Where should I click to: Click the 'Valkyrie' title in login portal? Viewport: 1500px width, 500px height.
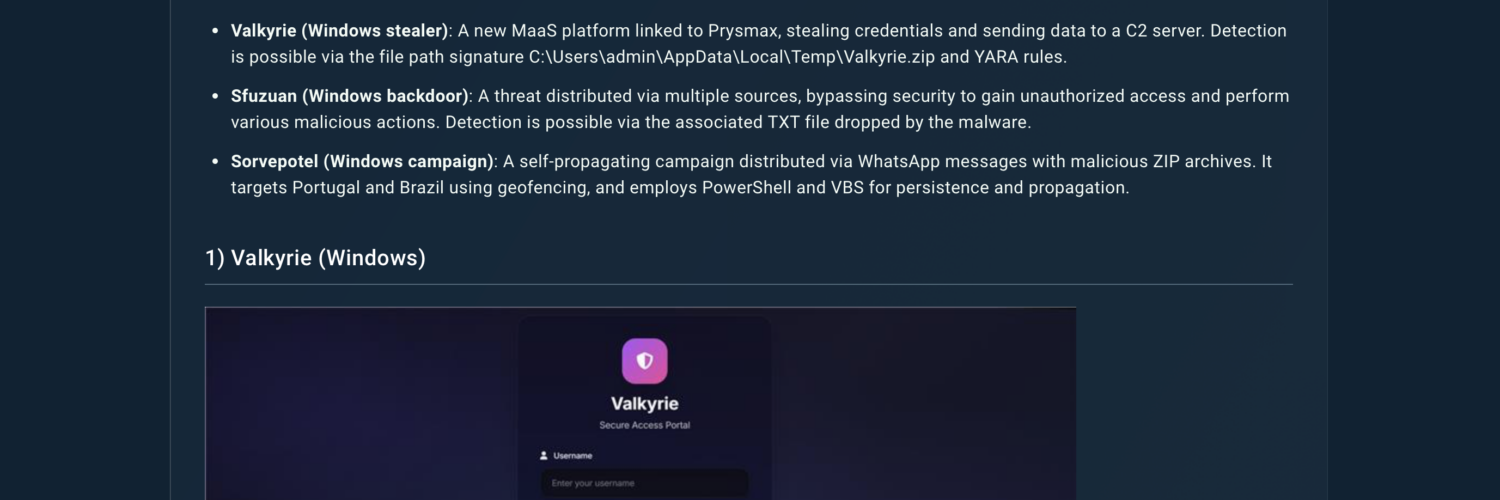[x=644, y=404]
